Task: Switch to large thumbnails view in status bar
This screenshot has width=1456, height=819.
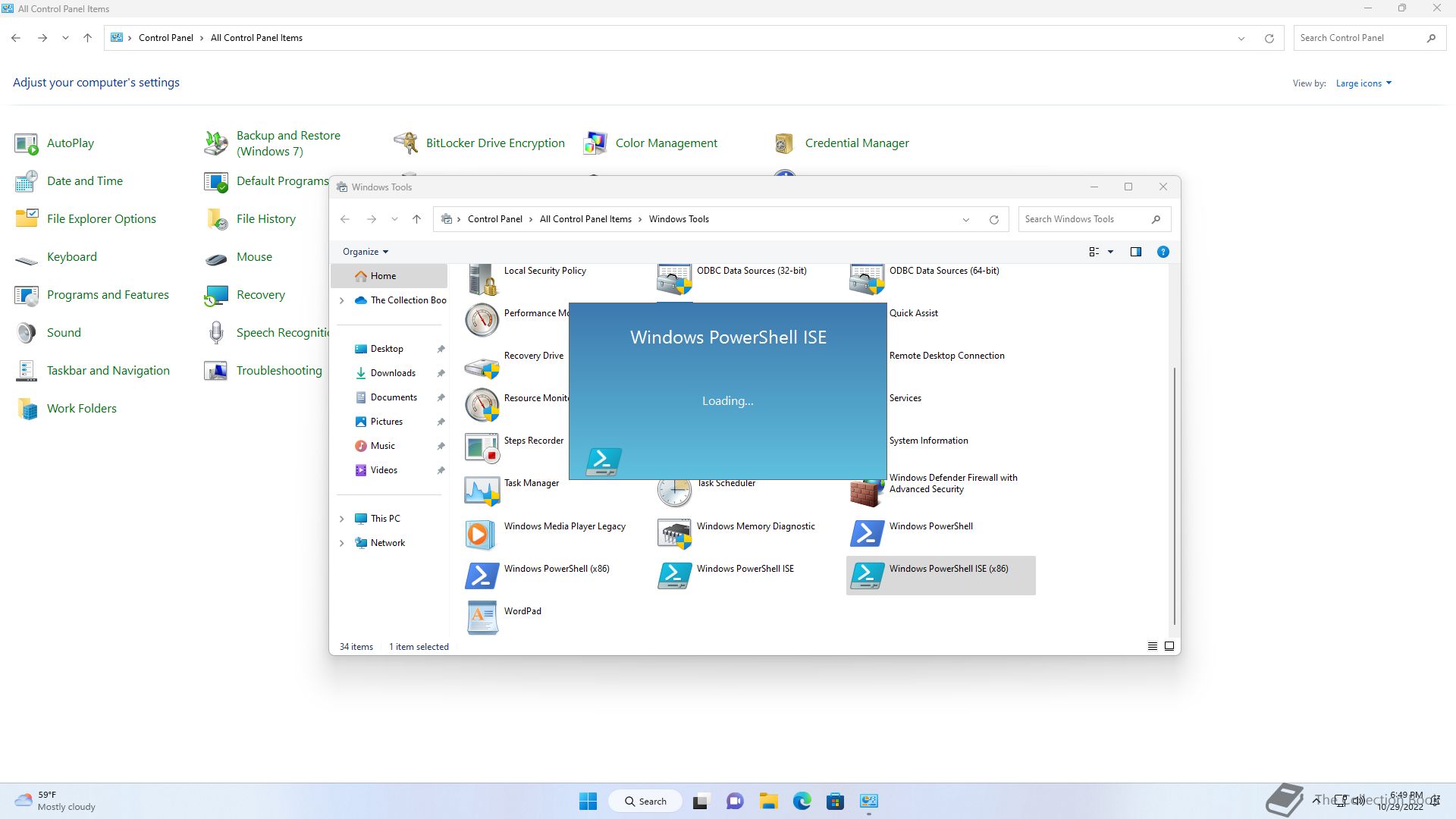Action: coord(1169,646)
